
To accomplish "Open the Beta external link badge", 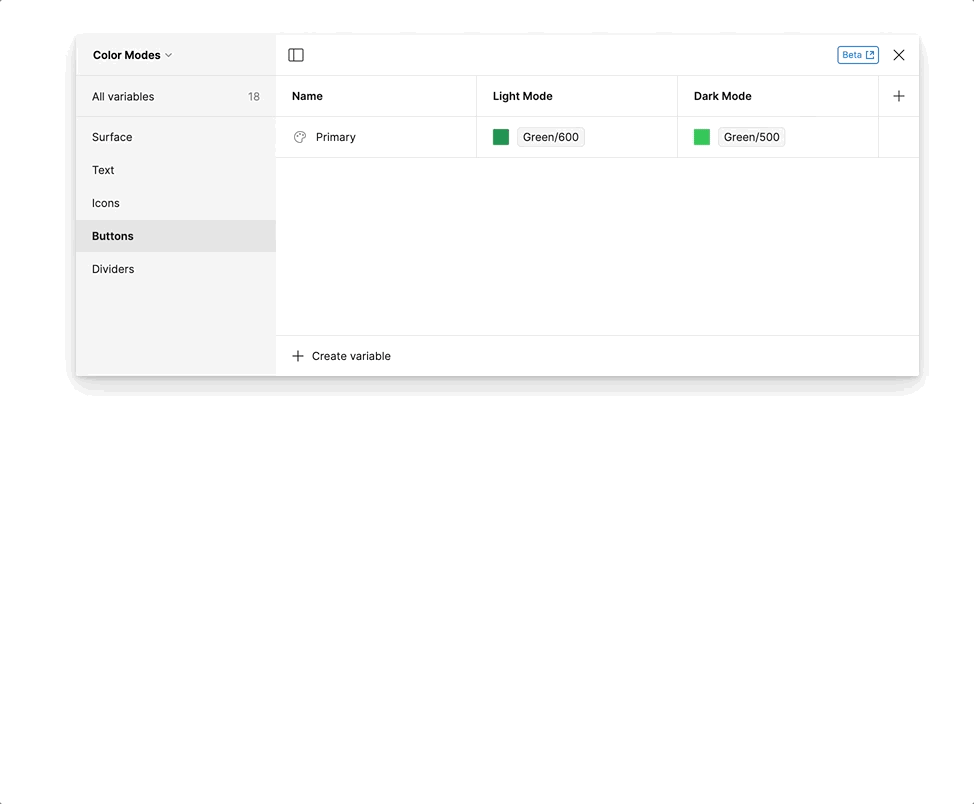I will pyautogui.click(x=857, y=55).
